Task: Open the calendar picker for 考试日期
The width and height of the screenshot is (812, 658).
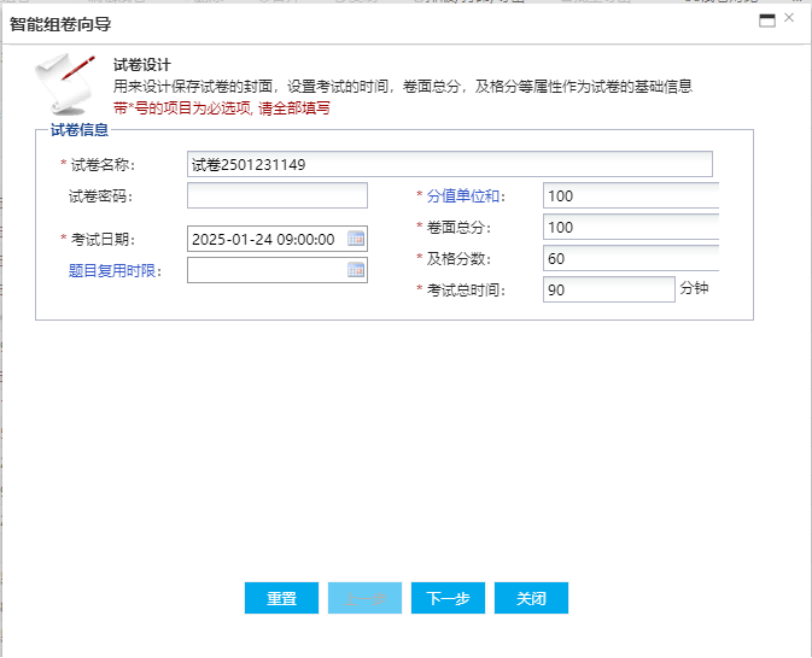Action: click(356, 239)
